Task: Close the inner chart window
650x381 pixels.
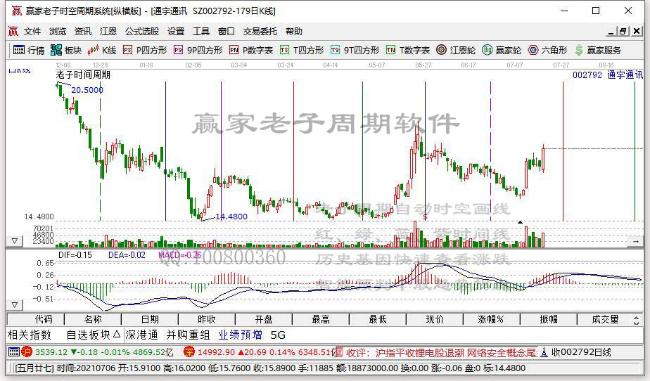Action: tap(637, 31)
